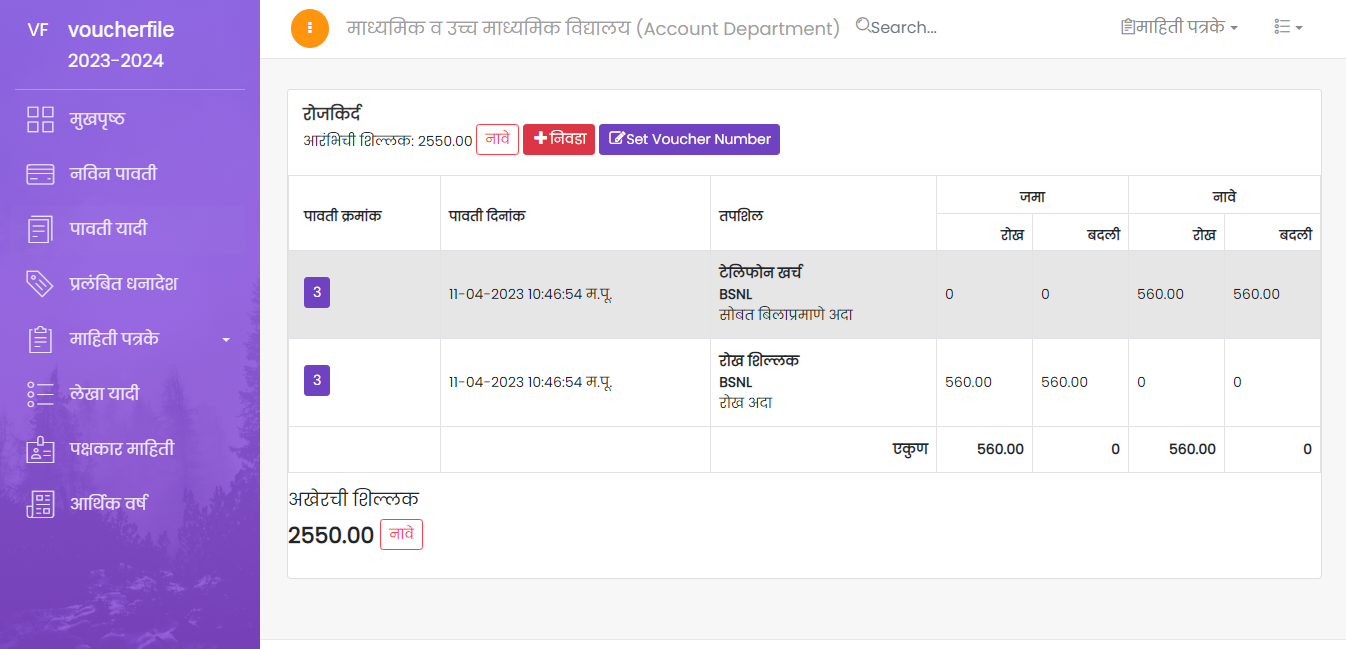The image size is (1346, 649).
Task: Click the प्रलंबित धनादेश tag icon
Action: point(40,284)
